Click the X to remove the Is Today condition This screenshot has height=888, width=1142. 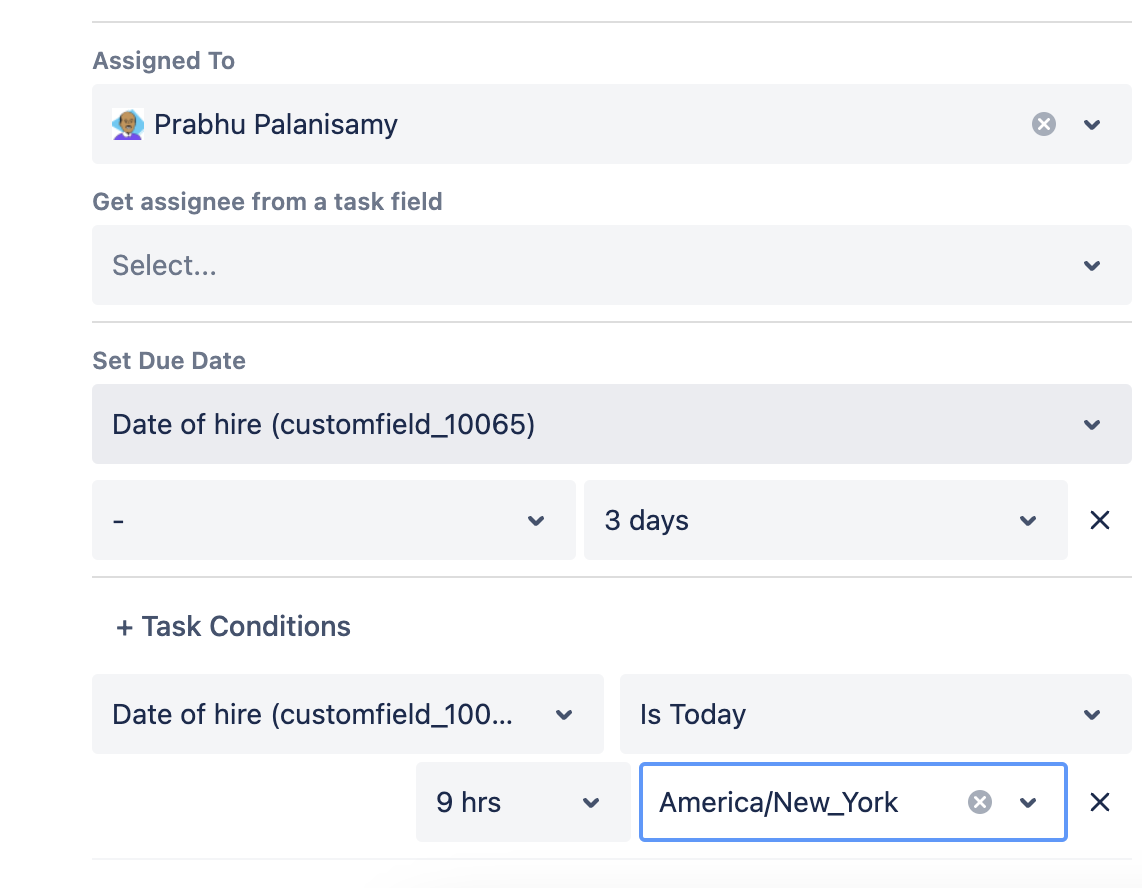coord(1099,801)
